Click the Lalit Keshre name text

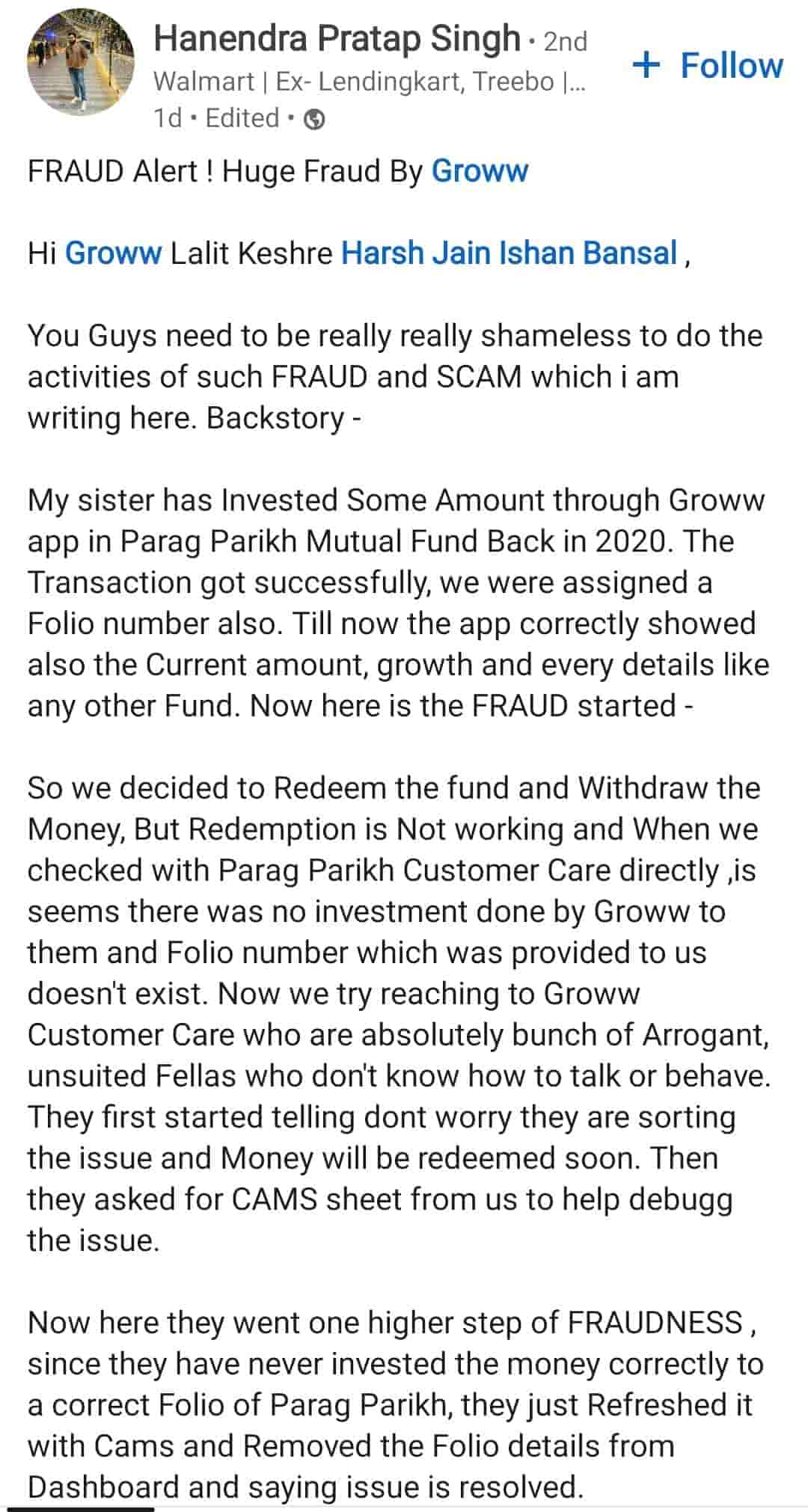(251, 253)
